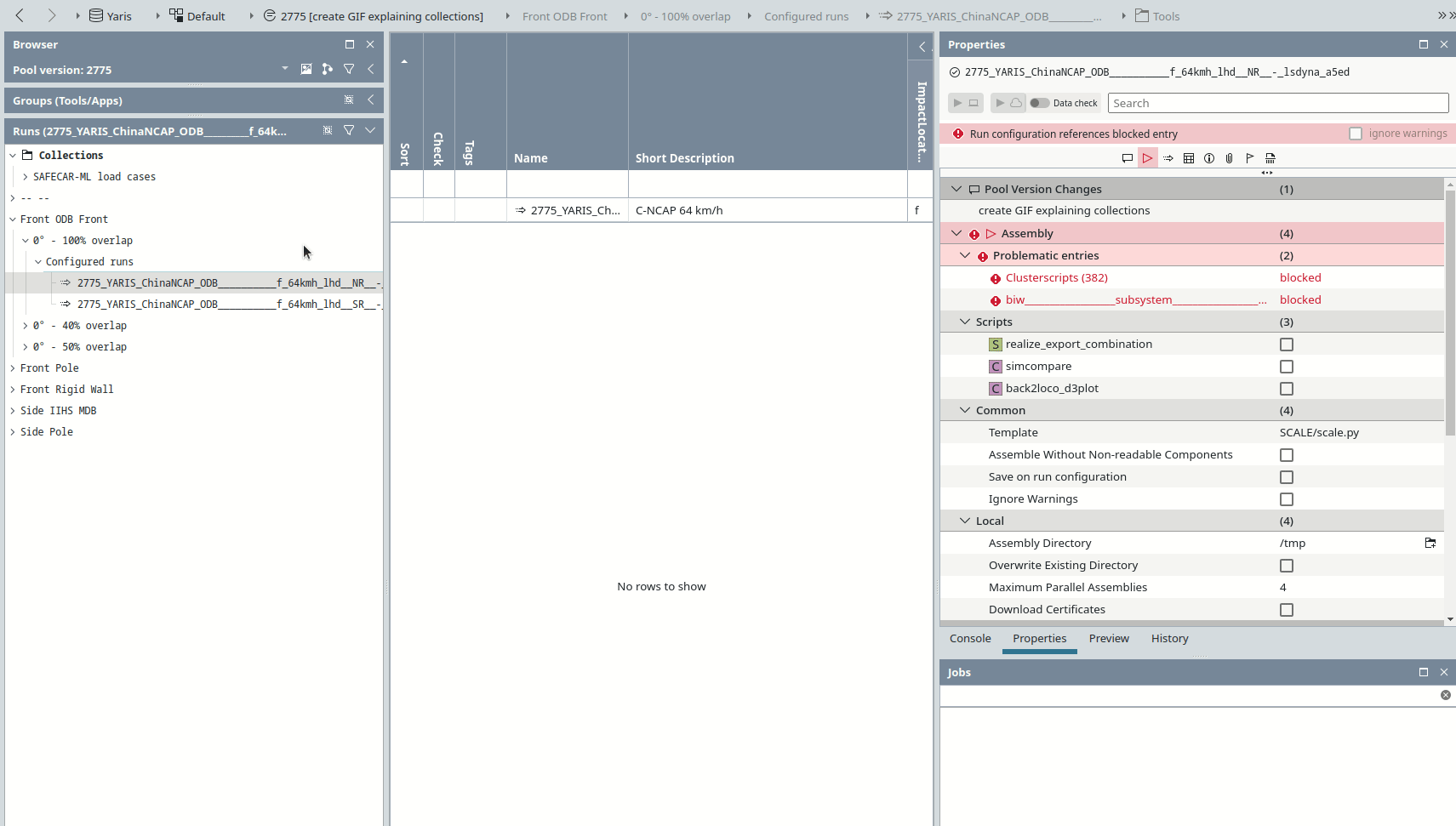Focus the Properties Search field

1278,103
